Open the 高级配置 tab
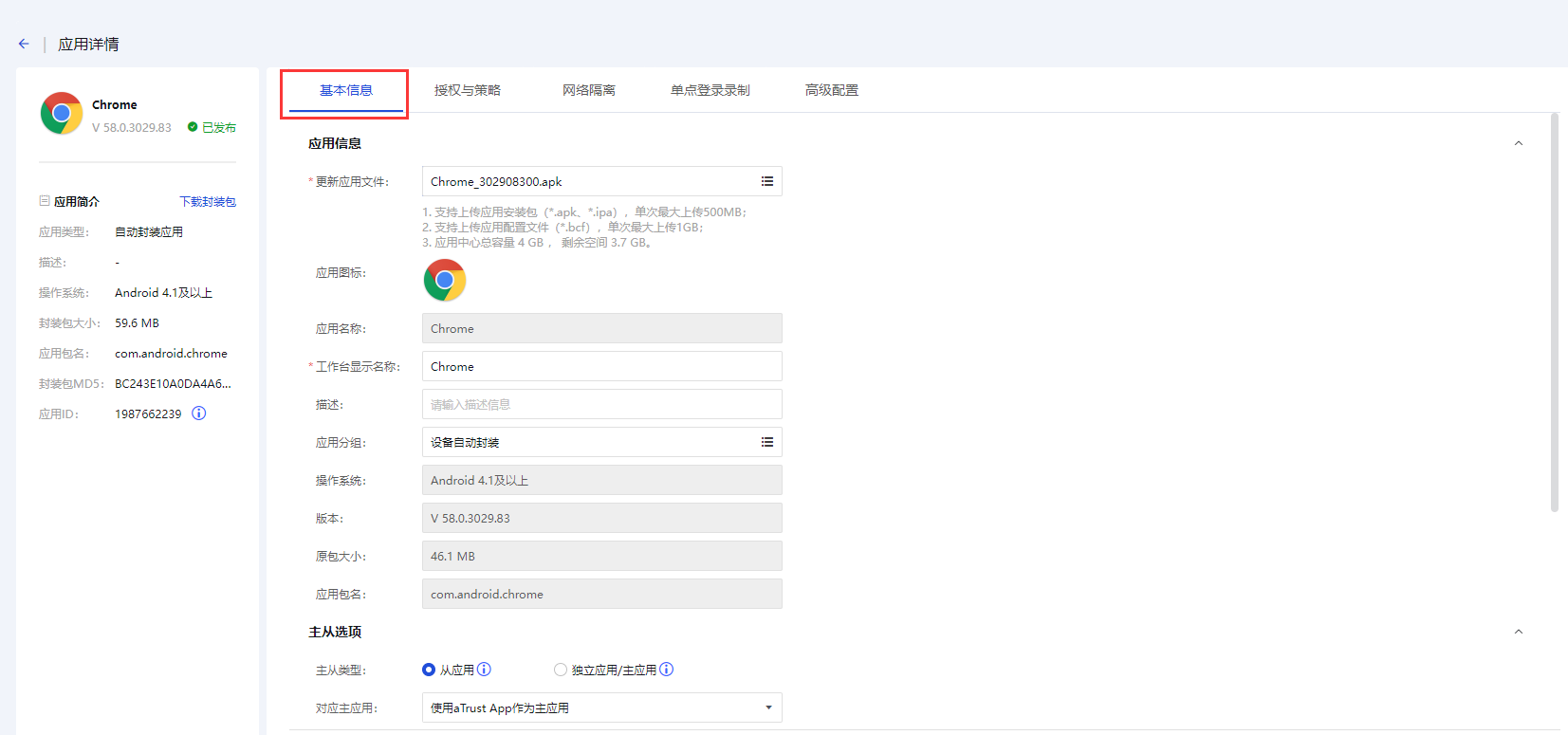The height and width of the screenshot is (735, 1568). tap(832, 90)
